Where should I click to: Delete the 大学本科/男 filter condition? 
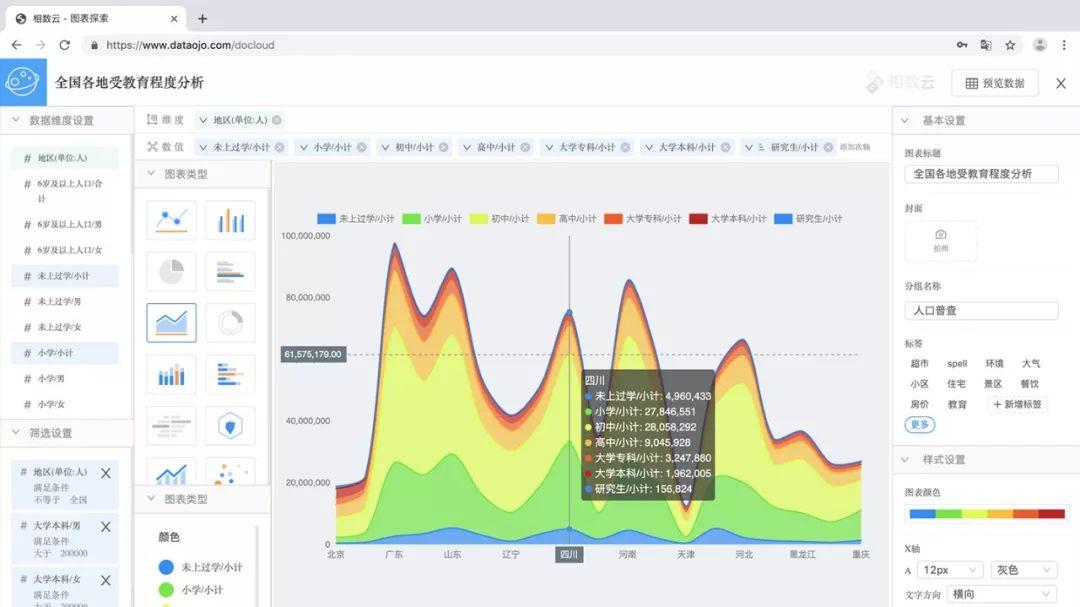coord(105,527)
